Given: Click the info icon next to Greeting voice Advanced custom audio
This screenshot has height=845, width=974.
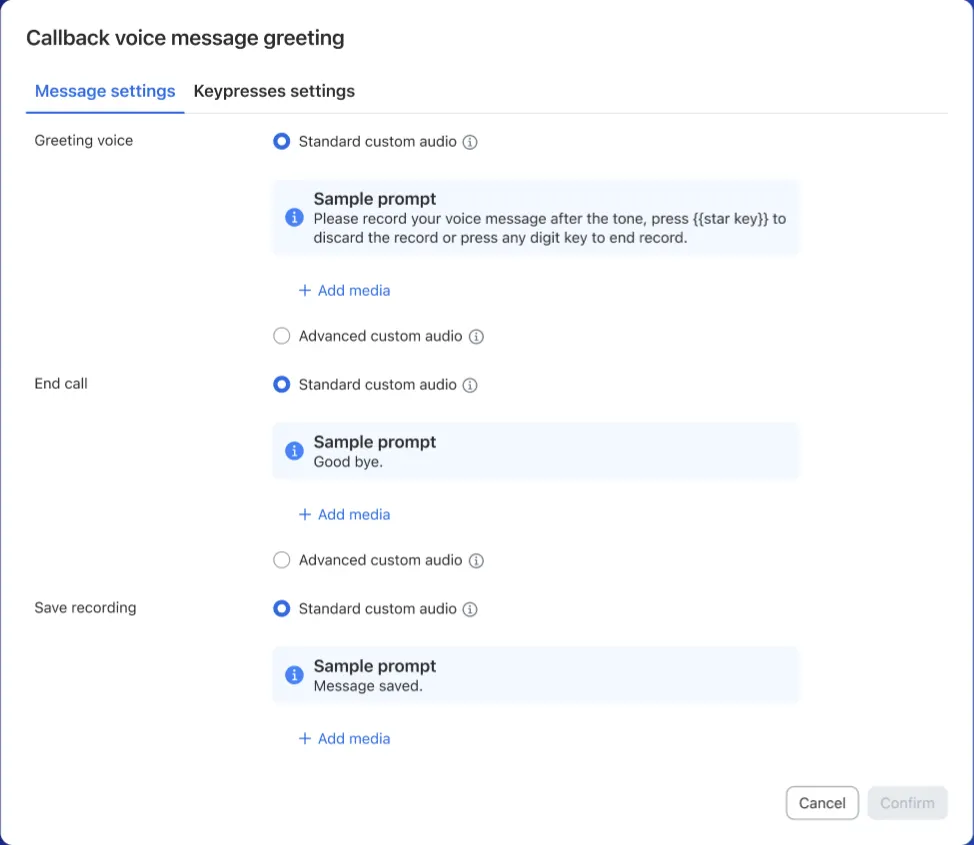Looking at the screenshot, I should [477, 336].
